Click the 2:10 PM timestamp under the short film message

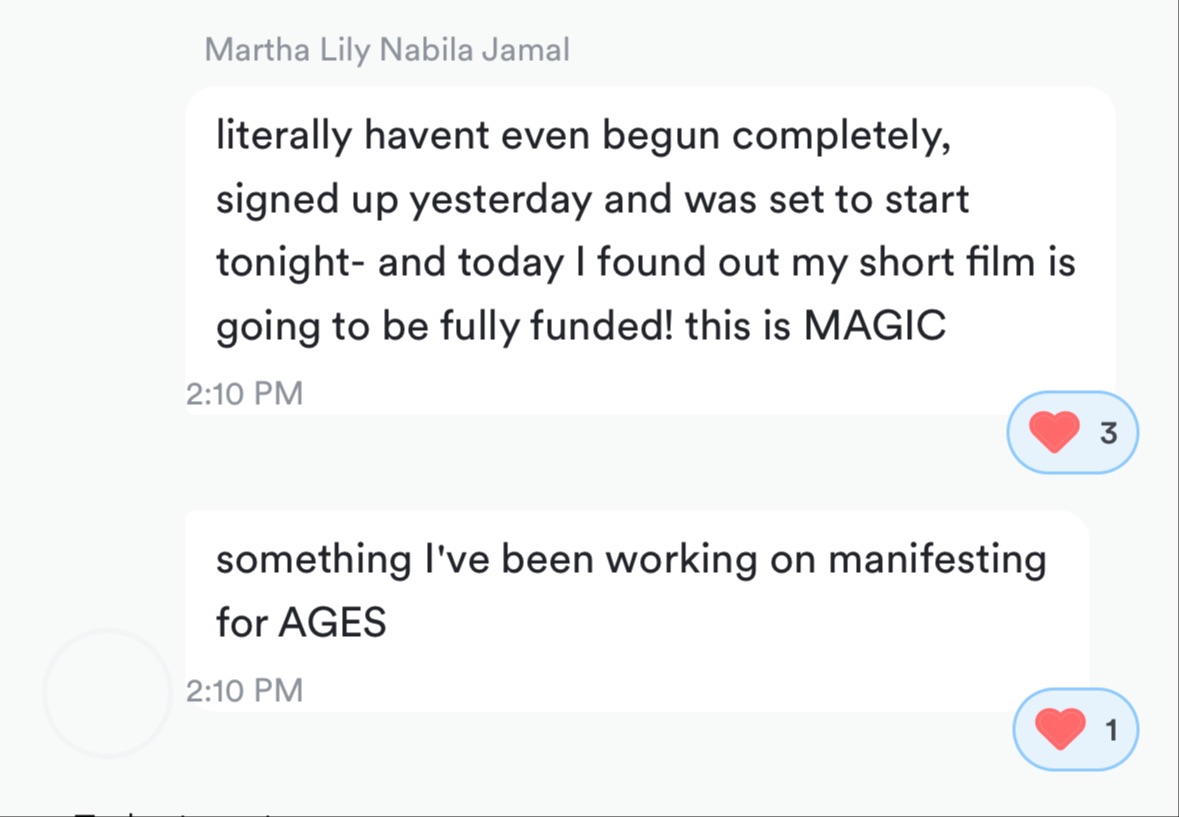(244, 393)
